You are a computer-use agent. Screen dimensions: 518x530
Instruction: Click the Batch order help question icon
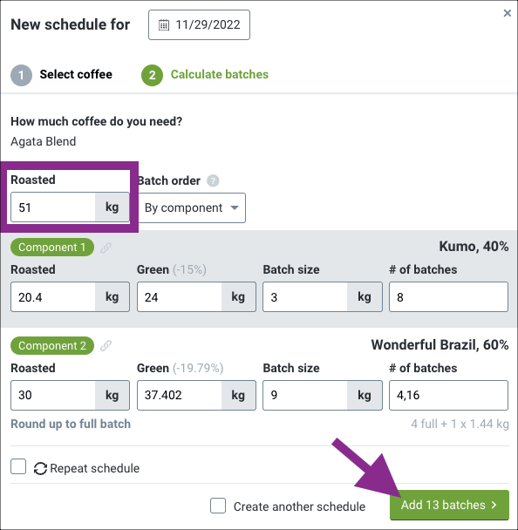[x=213, y=181]
